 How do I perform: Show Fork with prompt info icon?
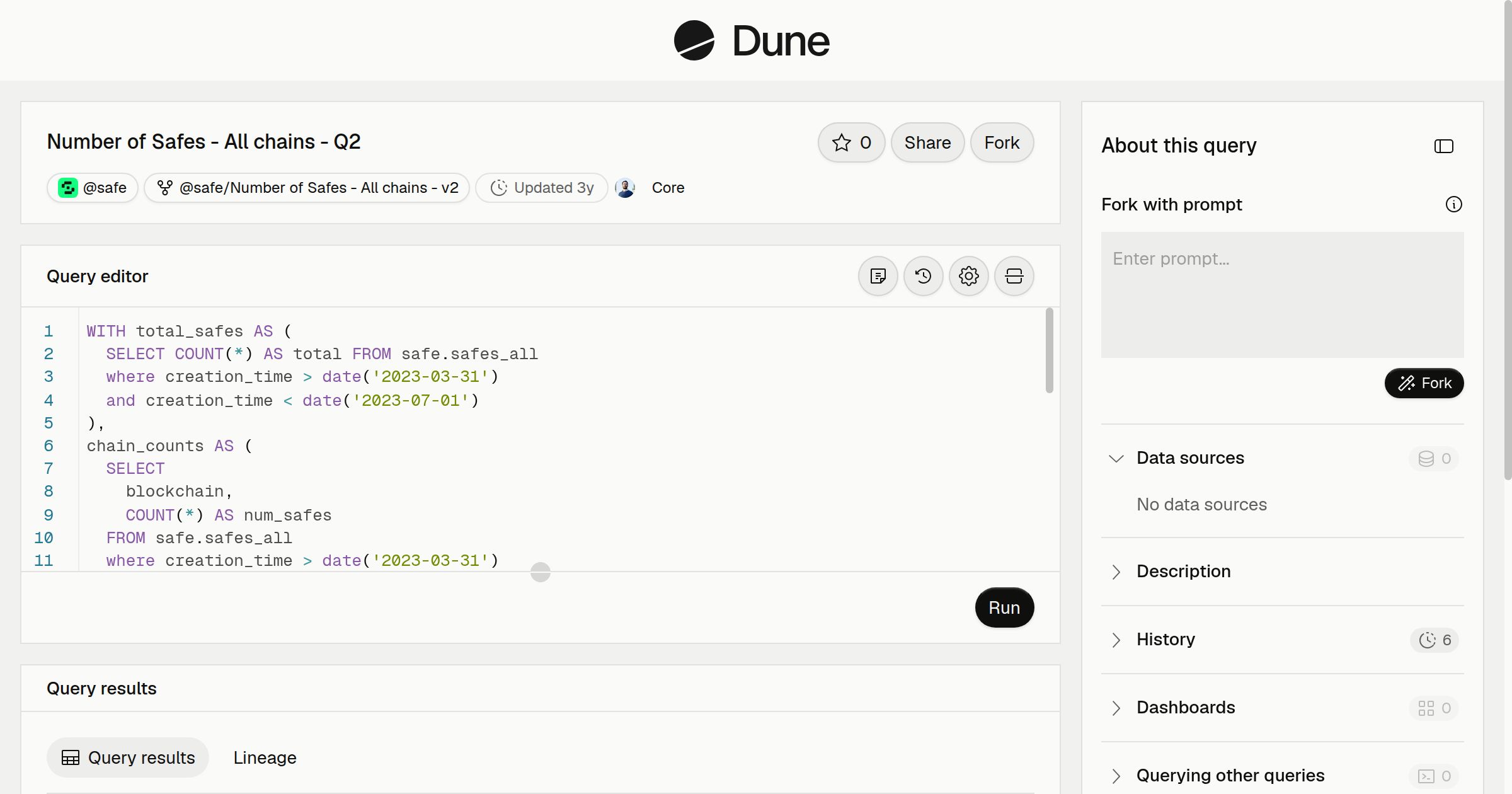point(1453,204)
